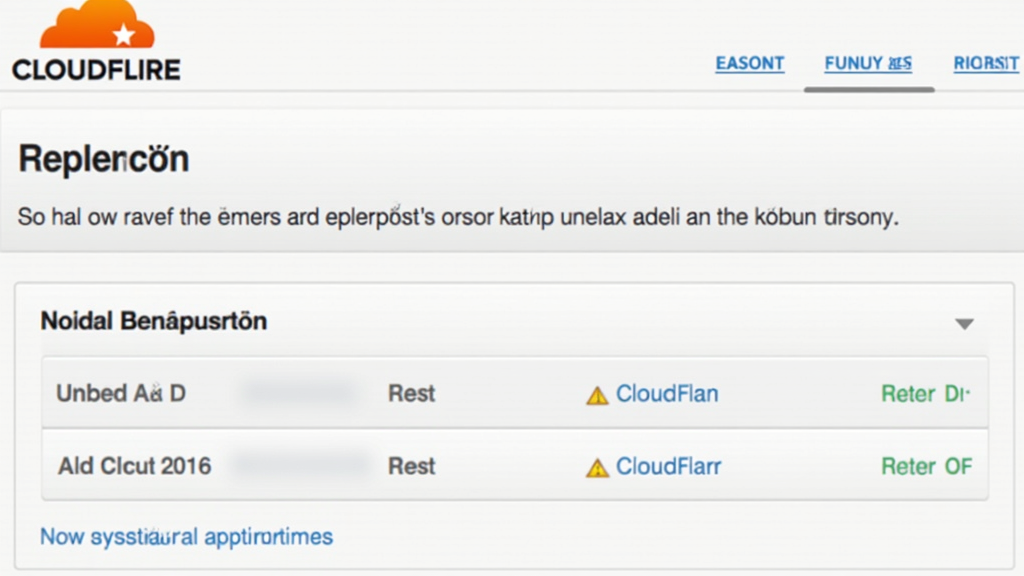Open the EASONT navigation tab
Image resolution: width=1024 pixels, height=576 pixels.
pyautogui.click(x=750, y=63)
